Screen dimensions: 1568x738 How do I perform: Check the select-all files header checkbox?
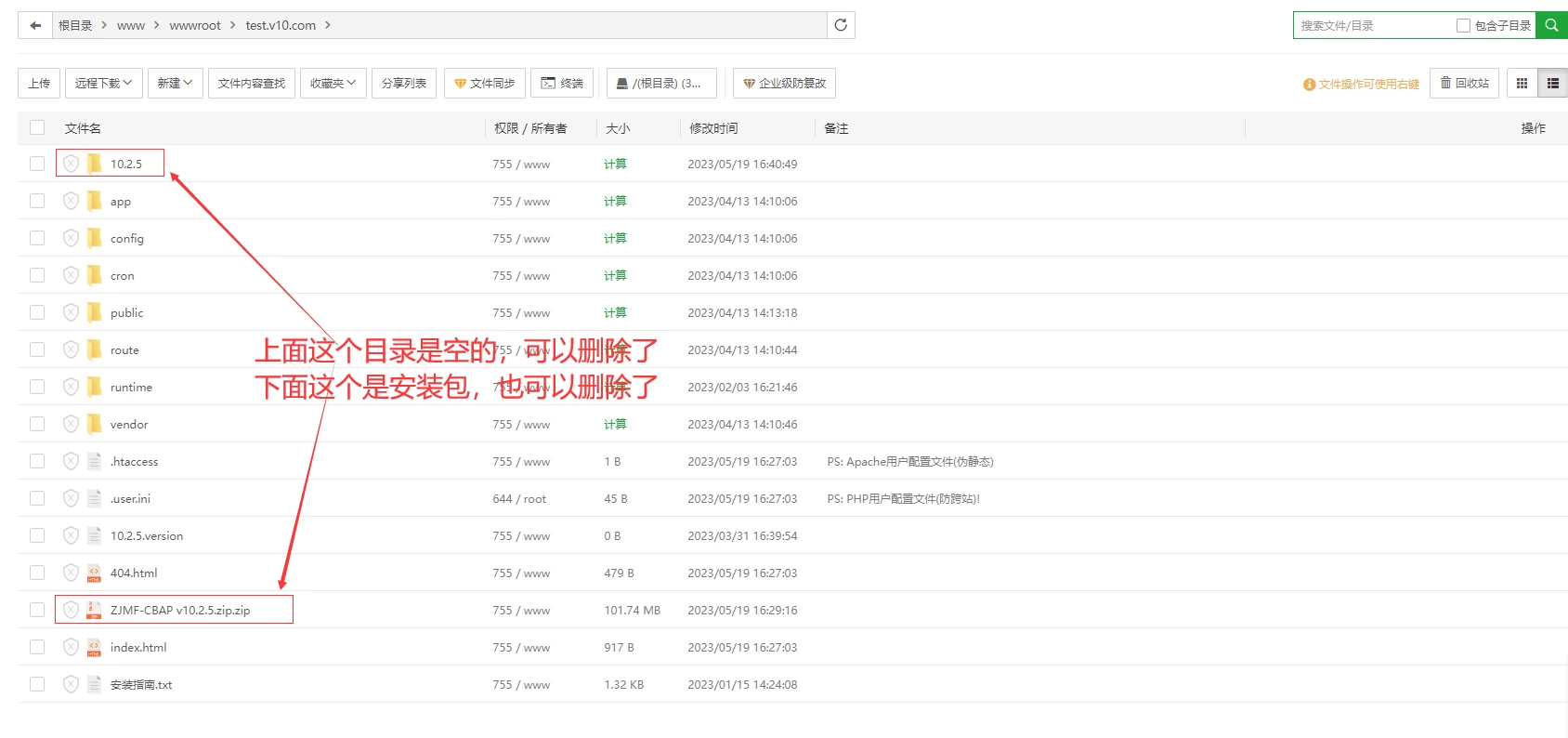tap(37, 127)
